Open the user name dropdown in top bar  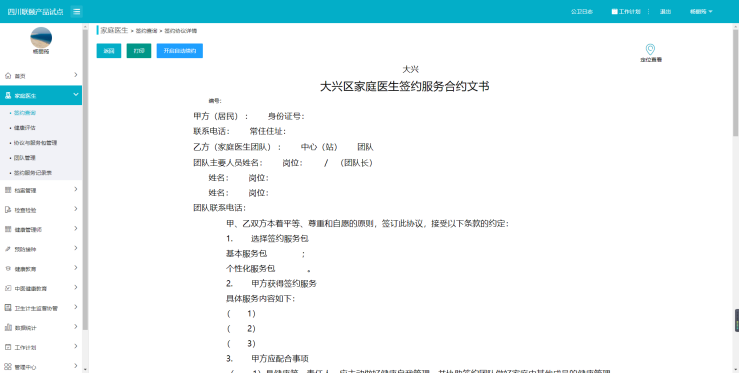701,12
